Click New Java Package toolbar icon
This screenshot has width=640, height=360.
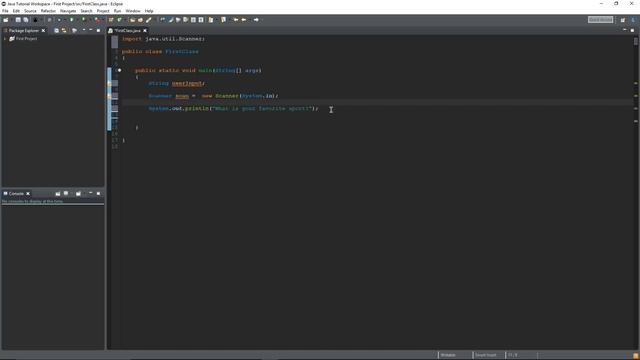point(111,20)
